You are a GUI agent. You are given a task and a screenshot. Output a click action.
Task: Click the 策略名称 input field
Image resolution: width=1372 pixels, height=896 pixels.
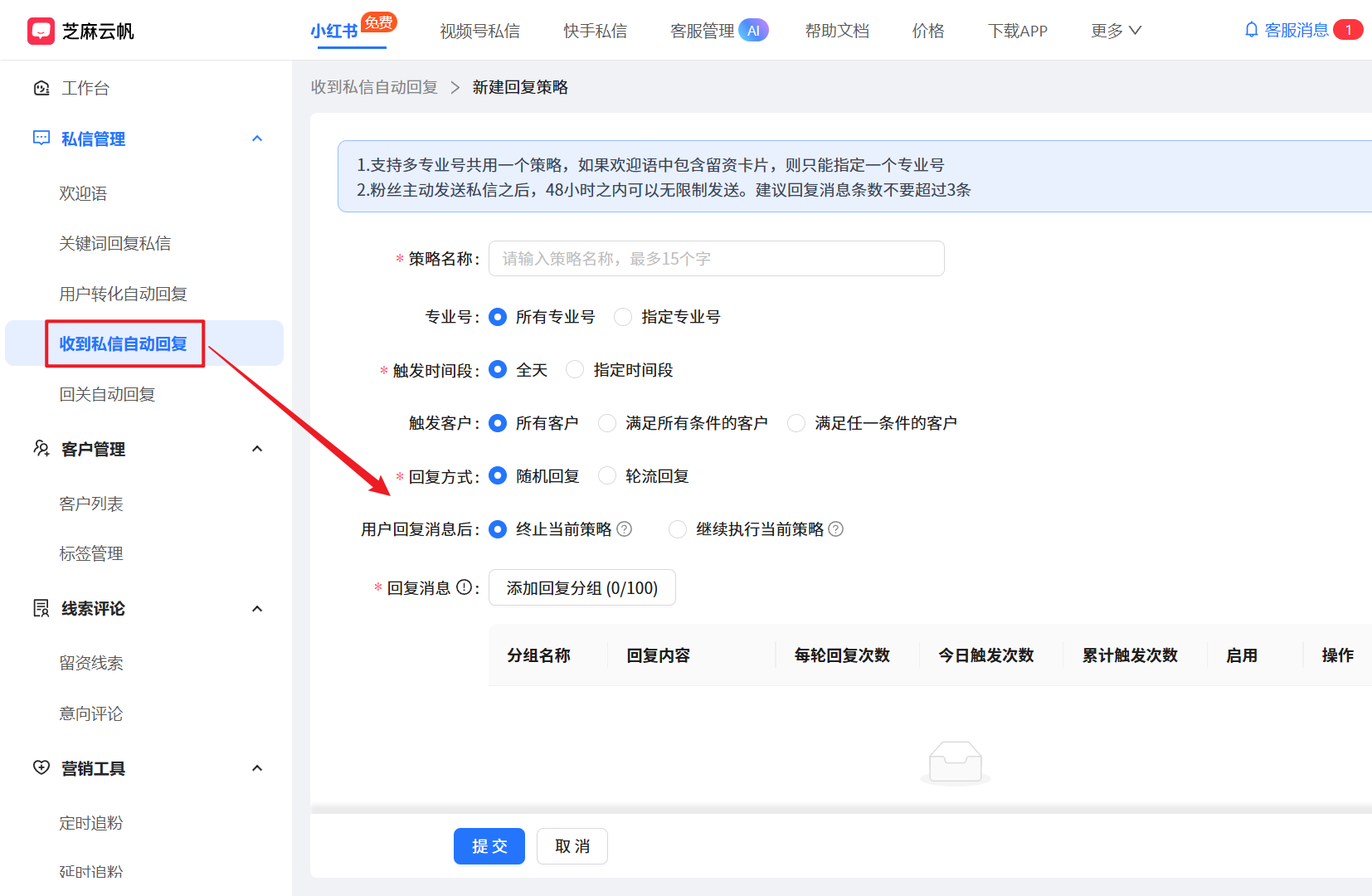(717, 259)
